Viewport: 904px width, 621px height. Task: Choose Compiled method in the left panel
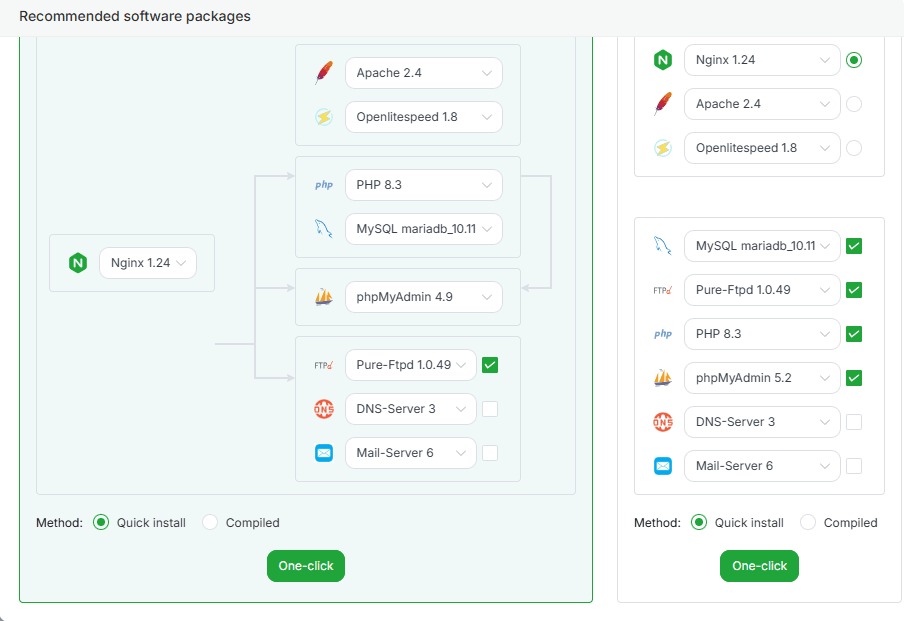tap(210, 522)
